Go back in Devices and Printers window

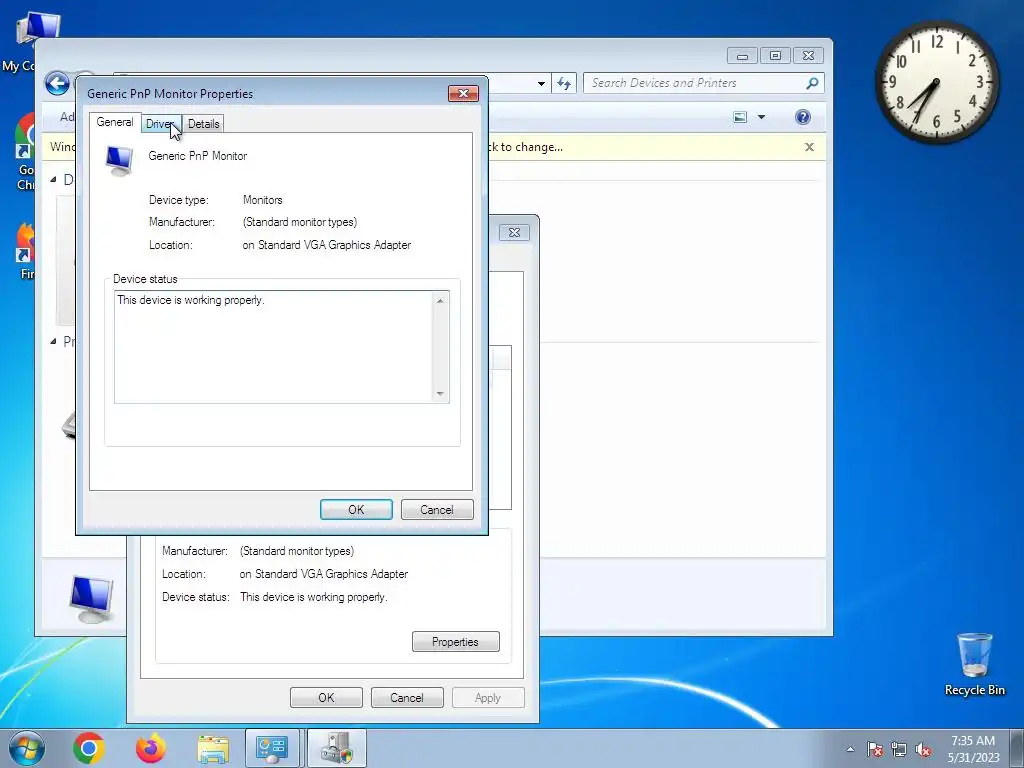(57, 84)
